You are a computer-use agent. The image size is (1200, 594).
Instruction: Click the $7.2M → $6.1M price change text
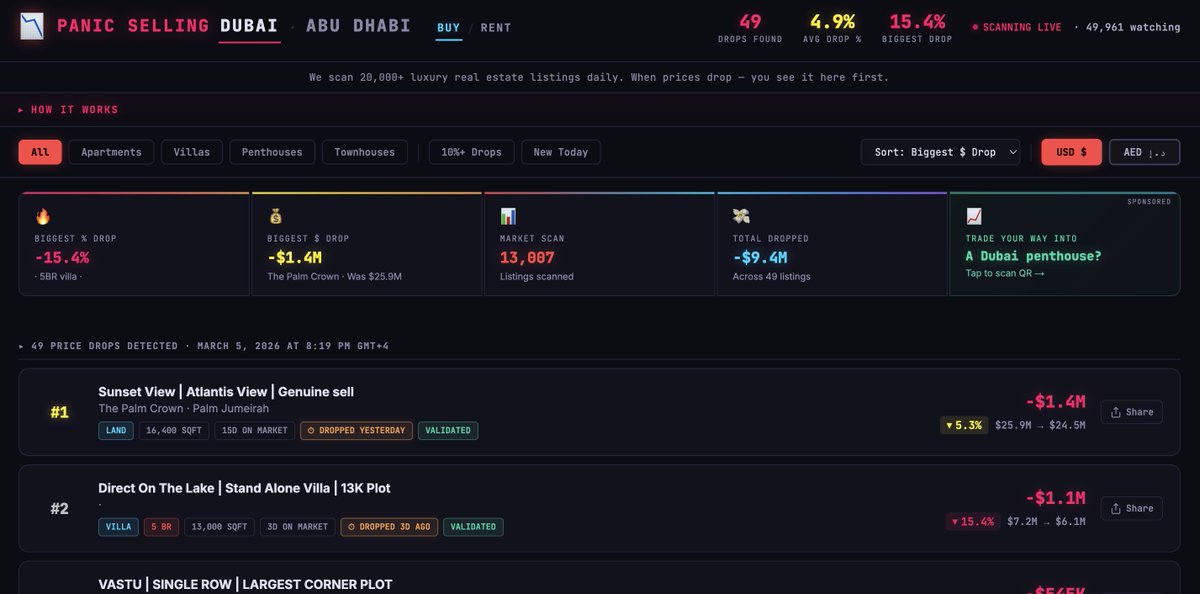click(1046, 521)
